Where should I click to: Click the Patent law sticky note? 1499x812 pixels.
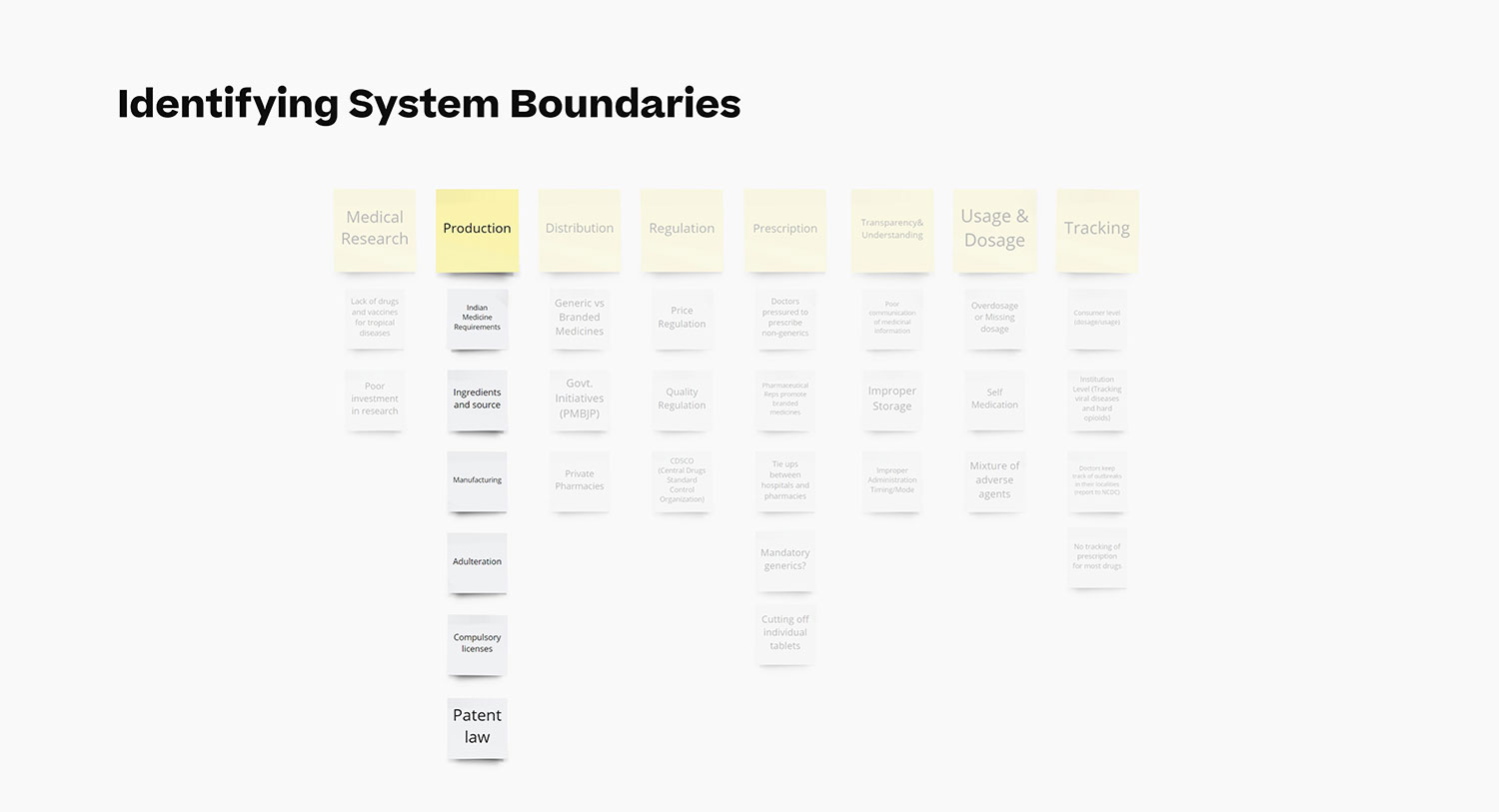click(477, 726)
